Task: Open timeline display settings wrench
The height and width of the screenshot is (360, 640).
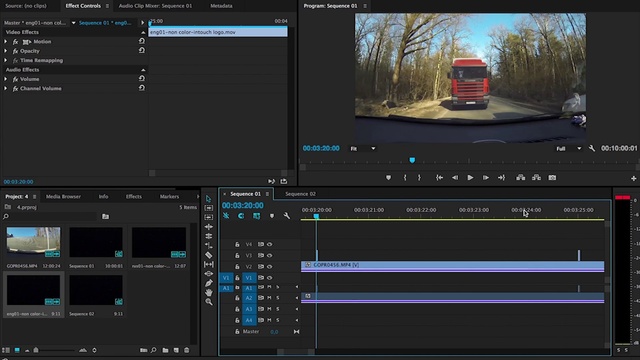Action: coord(287,216)
